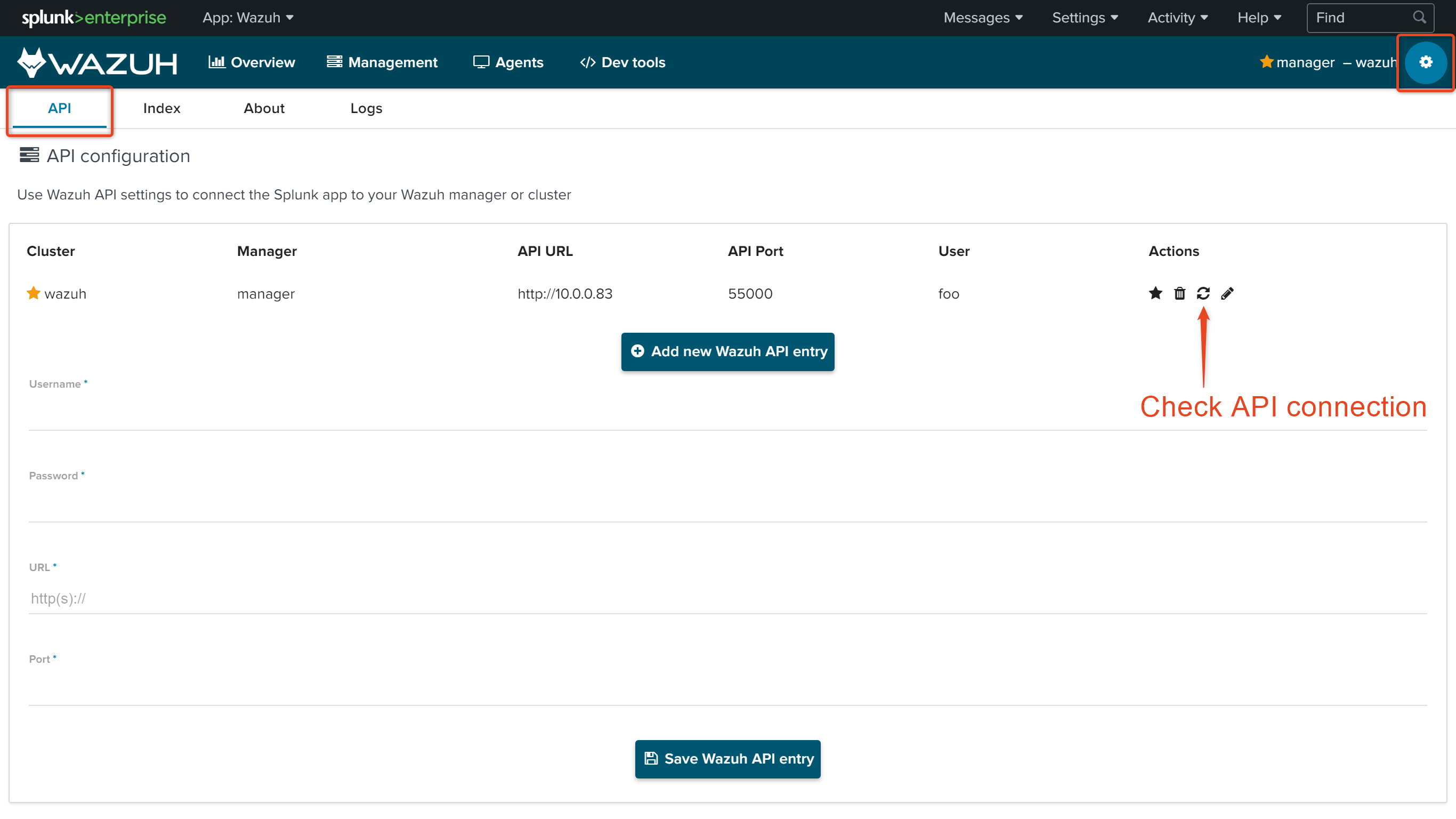Switch to the API tab
Image resolution: width=1456 pixels, height=819 pixels.
tap(59, 109)
